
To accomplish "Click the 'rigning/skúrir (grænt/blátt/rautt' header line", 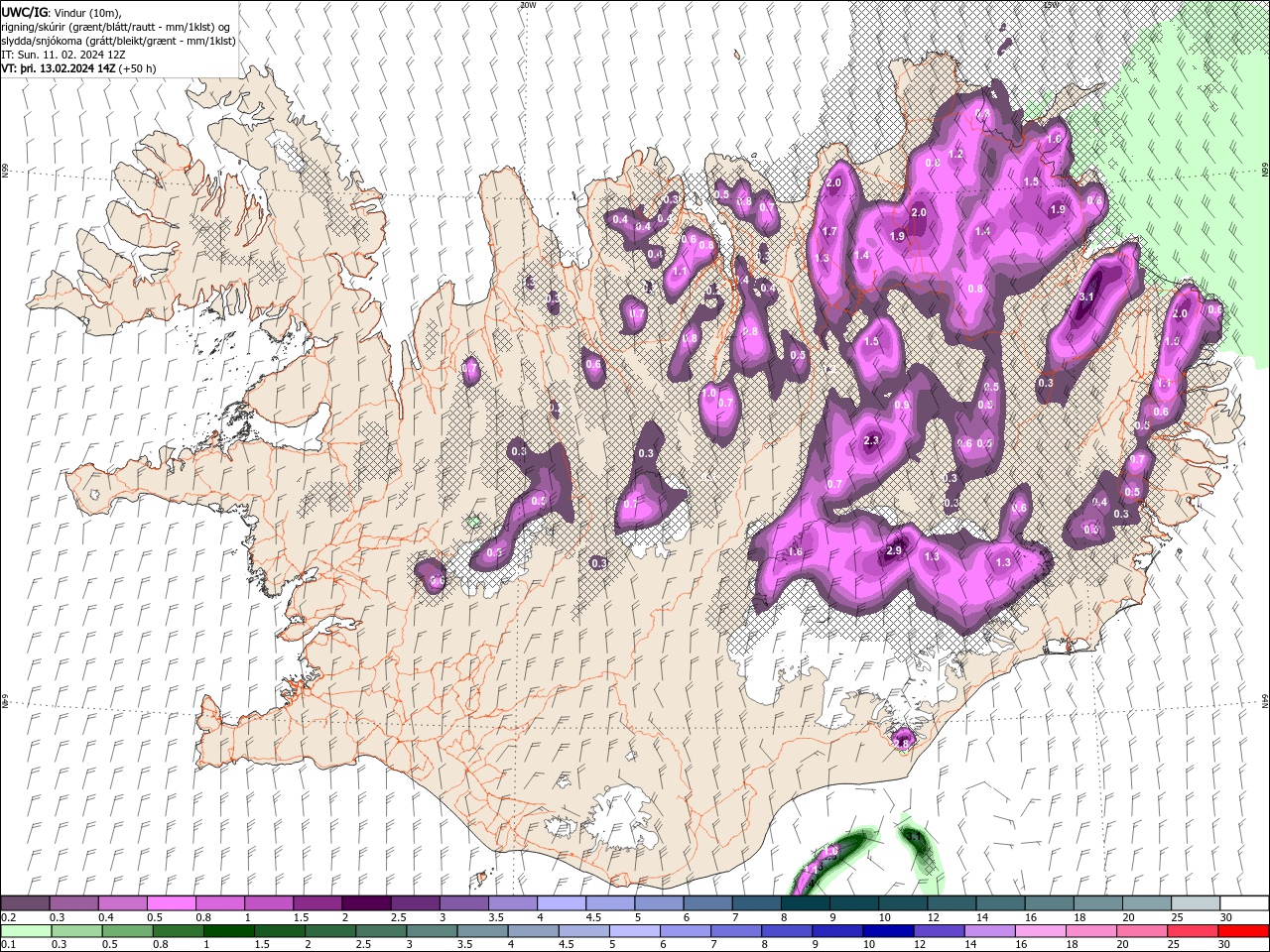I will (x=116, y=26).
